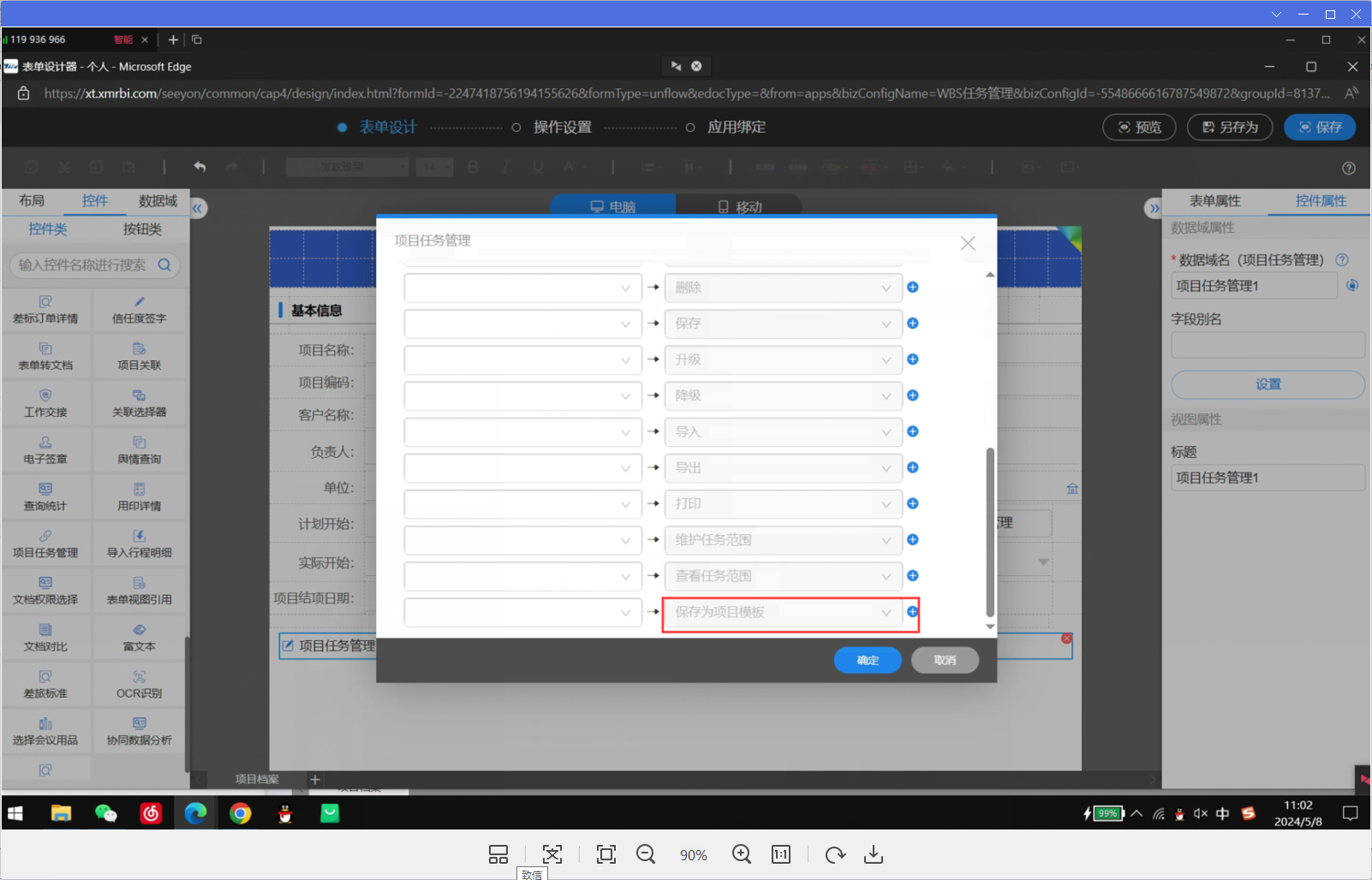
Task: Open Chrome from the Windows taskbar
Action: pyautogui.click(x=241, y=813)
